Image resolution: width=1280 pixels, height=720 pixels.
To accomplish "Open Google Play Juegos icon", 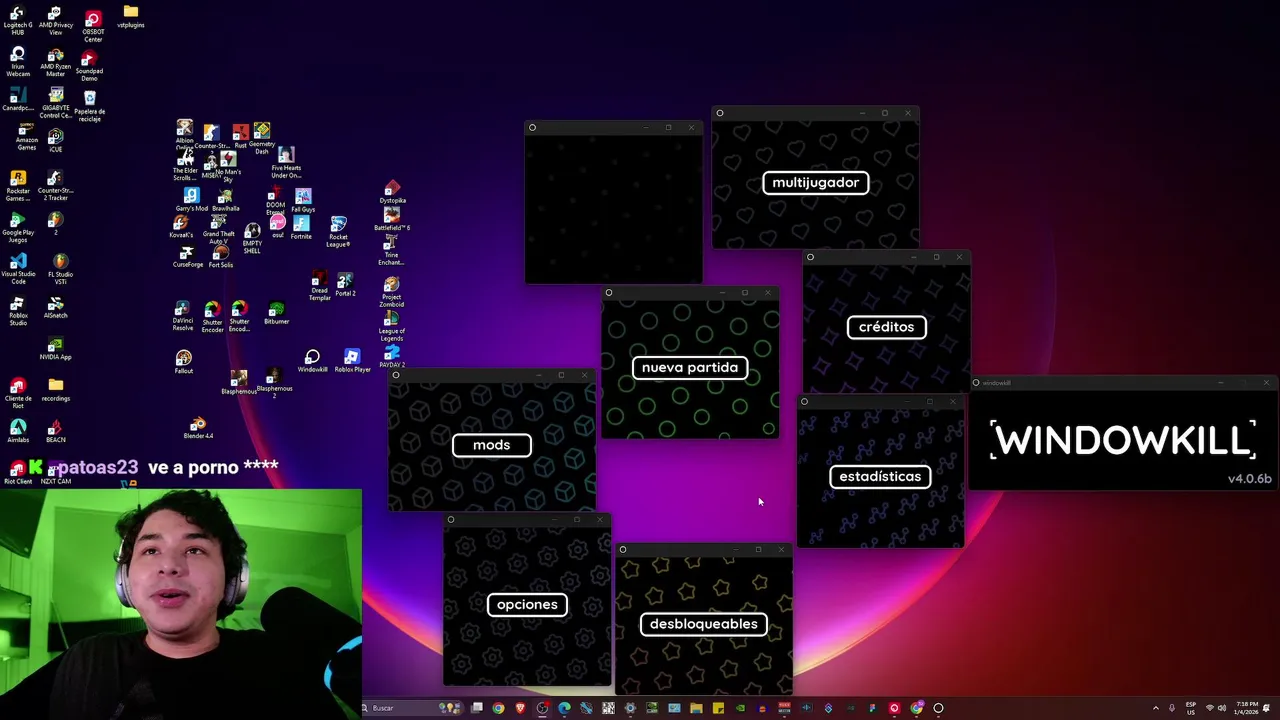I will coord(18,228).
